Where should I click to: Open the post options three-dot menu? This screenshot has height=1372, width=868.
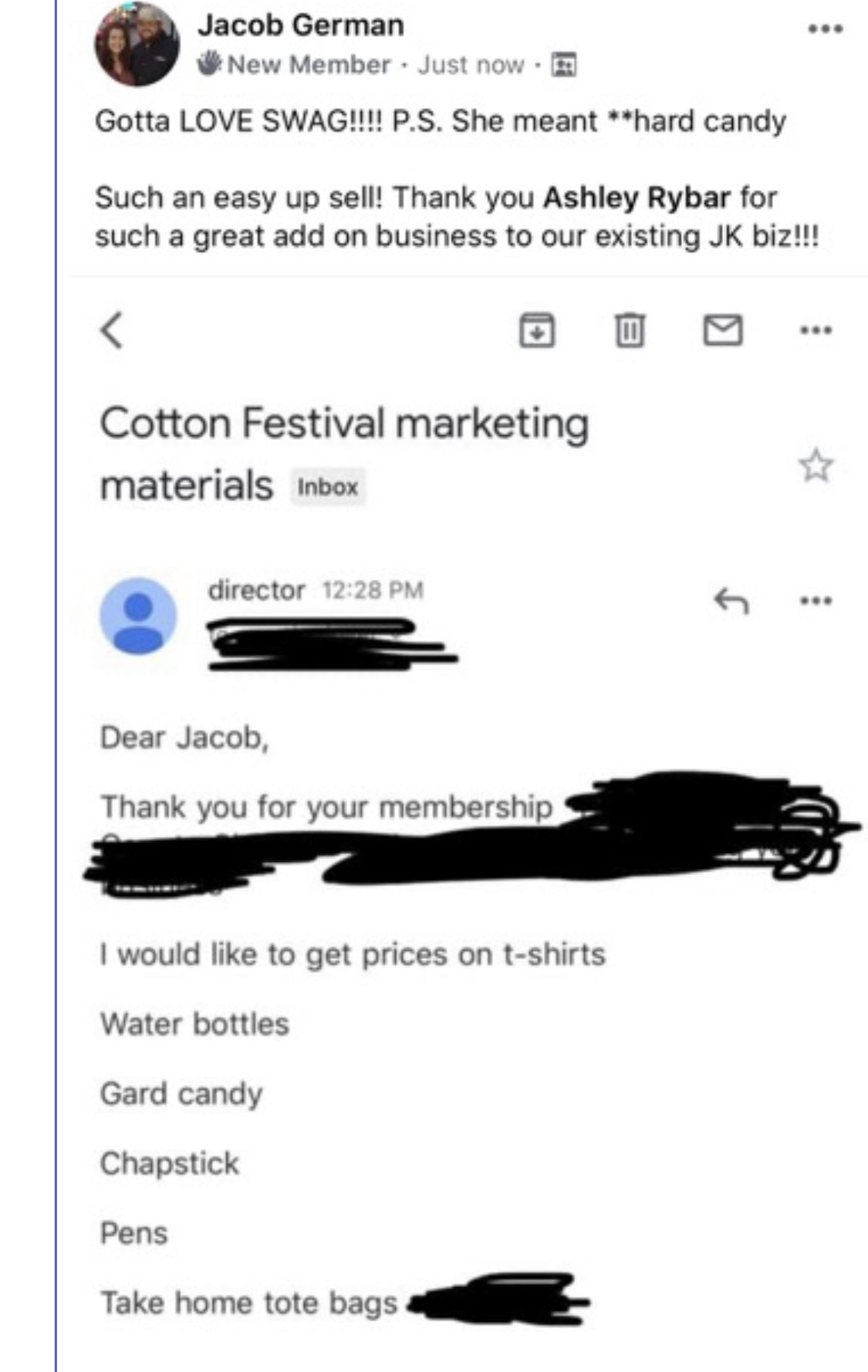click(825, 29)
